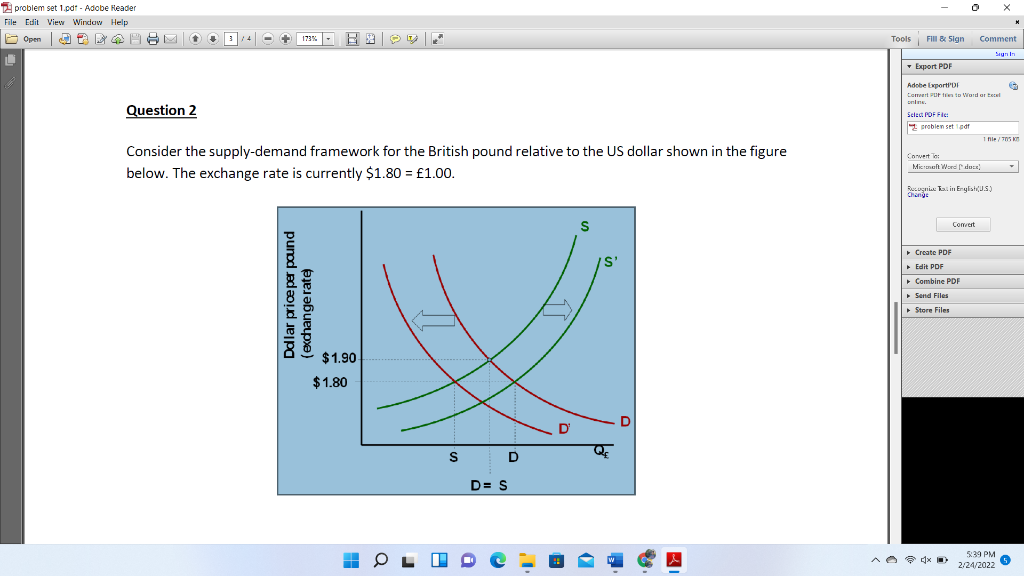Switch to the Tools pane
This screenshot has height=576, width=1024.
(901, 39)
